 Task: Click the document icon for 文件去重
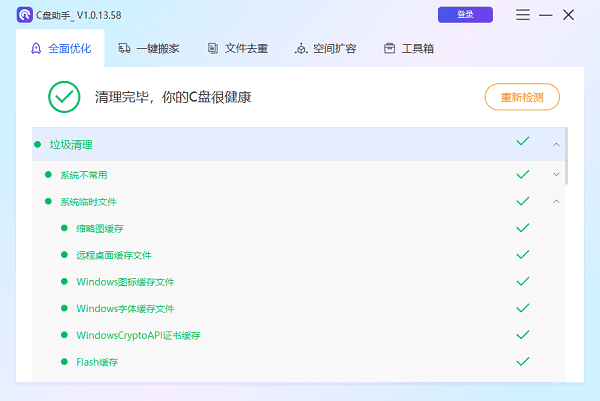[213, 49]
